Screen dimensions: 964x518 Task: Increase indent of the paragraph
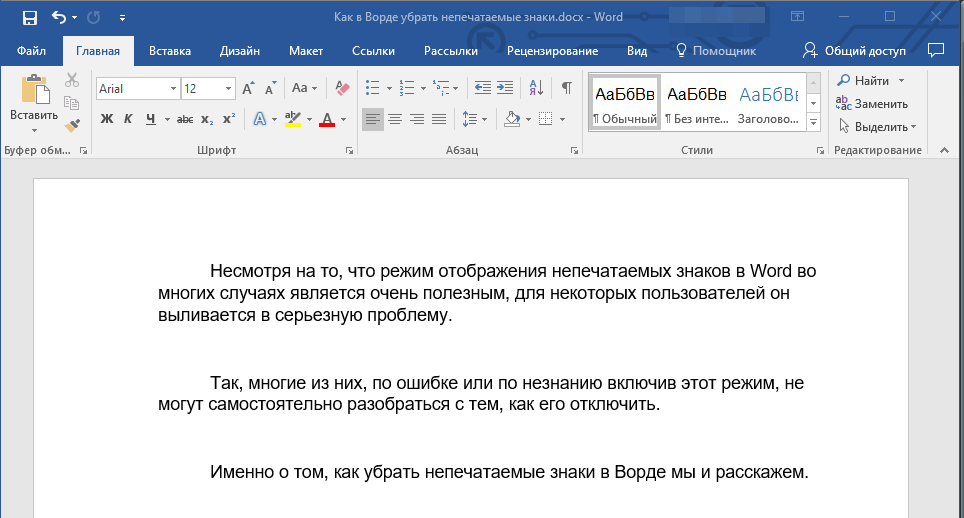pos(505,88)
